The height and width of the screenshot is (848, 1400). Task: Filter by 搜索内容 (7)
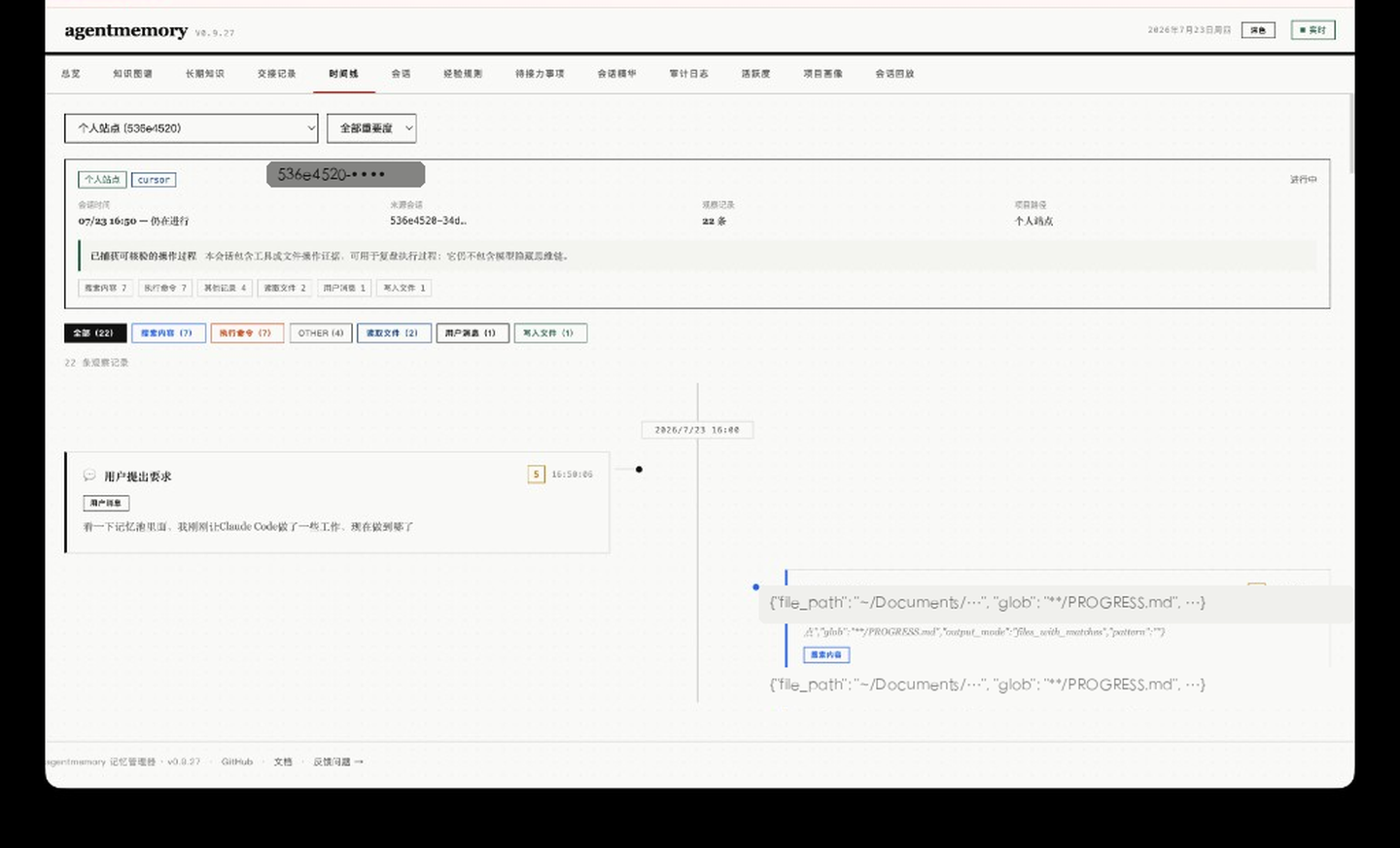pyautogui.click(x=169, y=333)
